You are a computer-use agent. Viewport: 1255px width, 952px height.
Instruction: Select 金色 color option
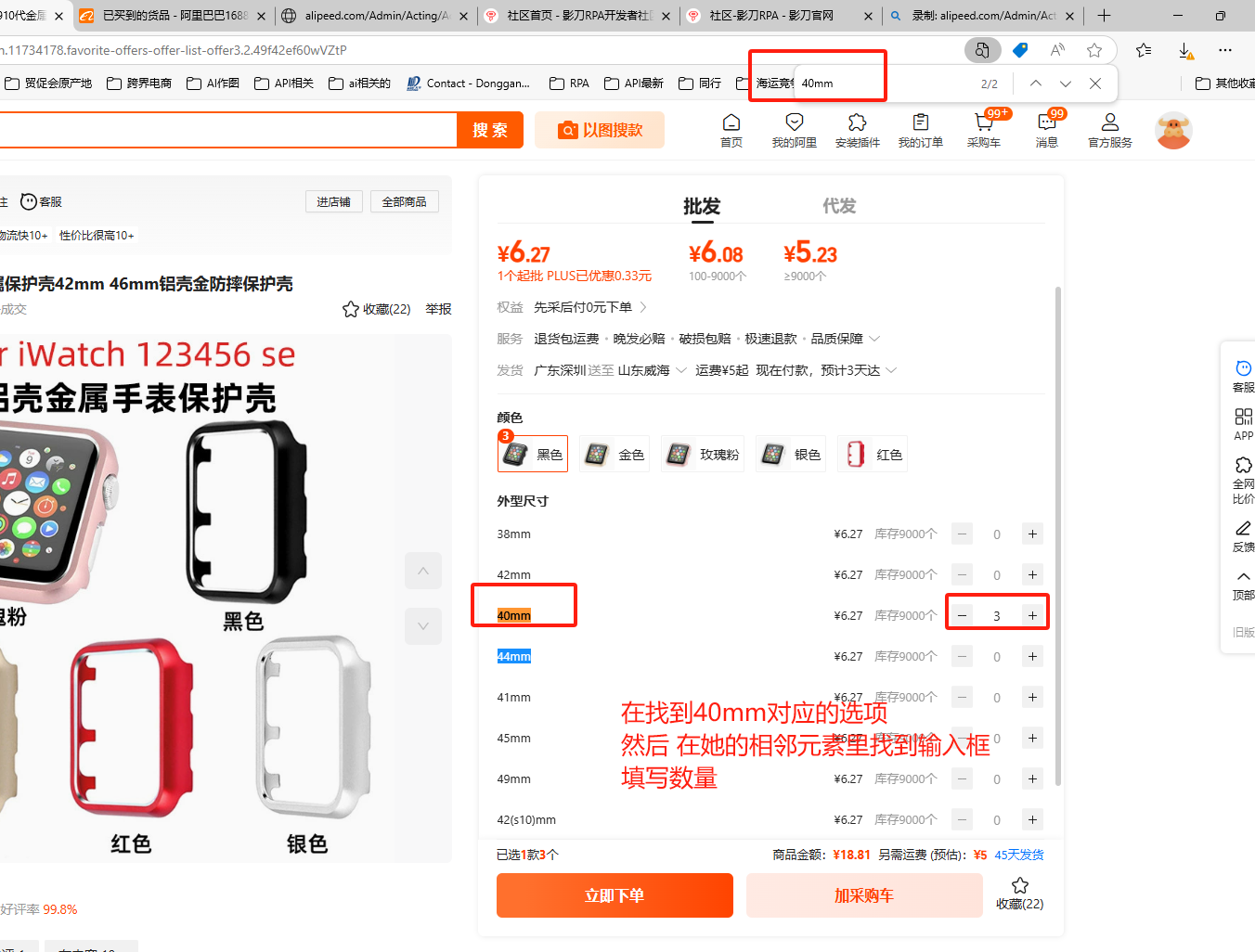pos(615,454)
